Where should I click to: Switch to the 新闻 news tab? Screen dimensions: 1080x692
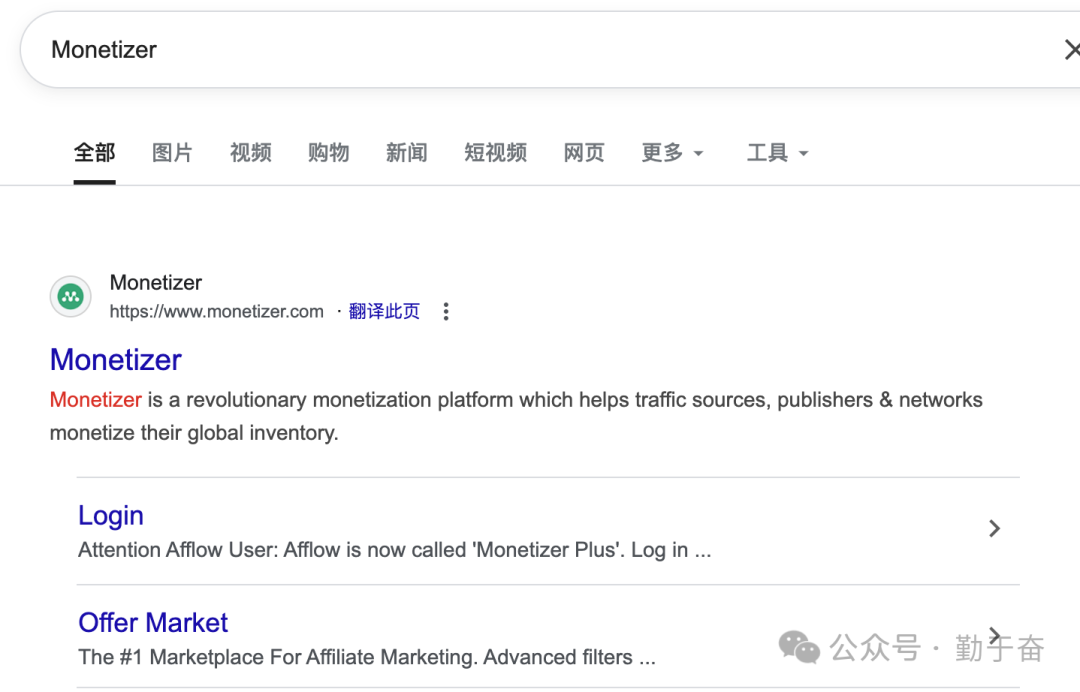coord(407,152)
